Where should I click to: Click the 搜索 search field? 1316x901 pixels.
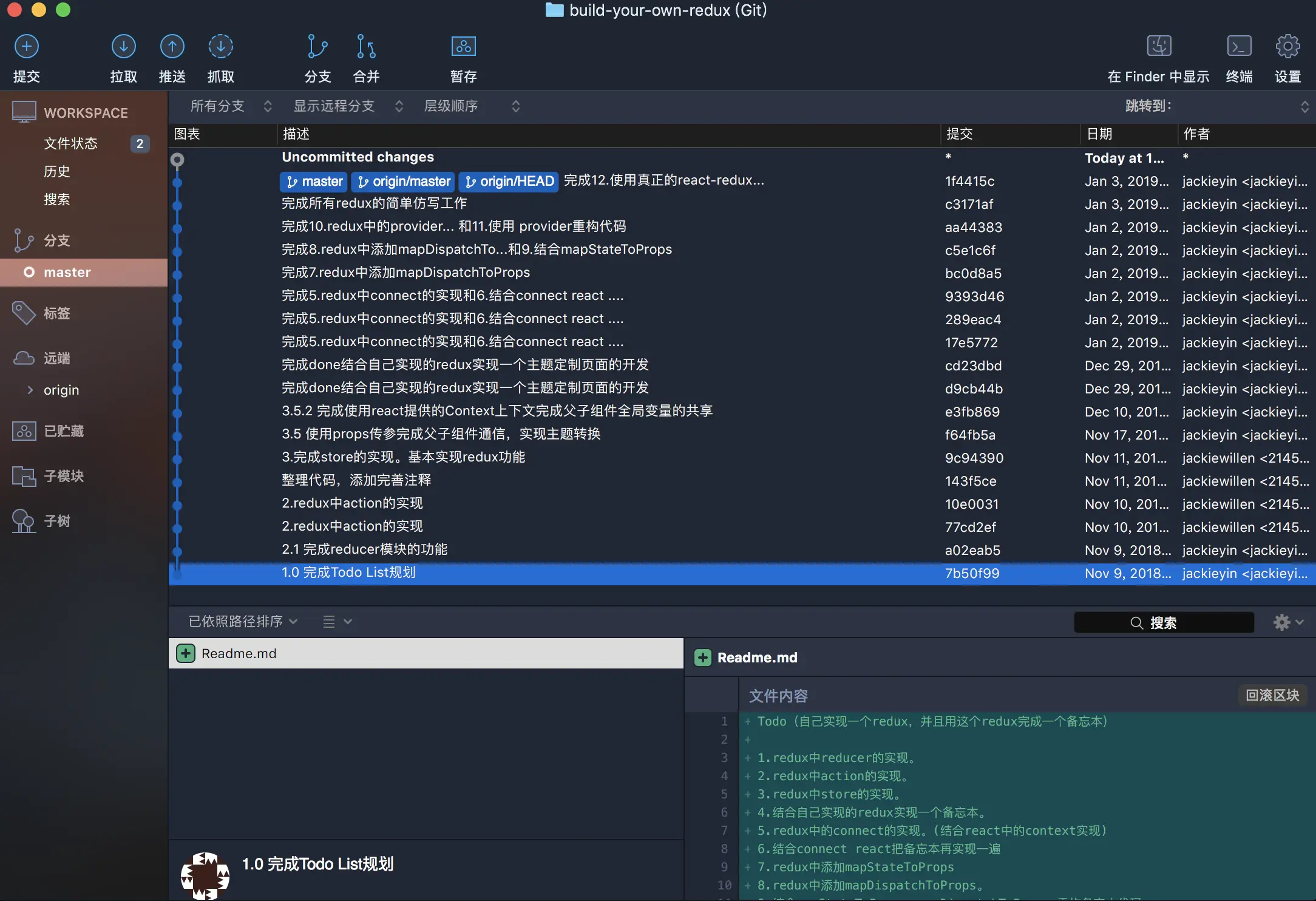[1163, 622]
